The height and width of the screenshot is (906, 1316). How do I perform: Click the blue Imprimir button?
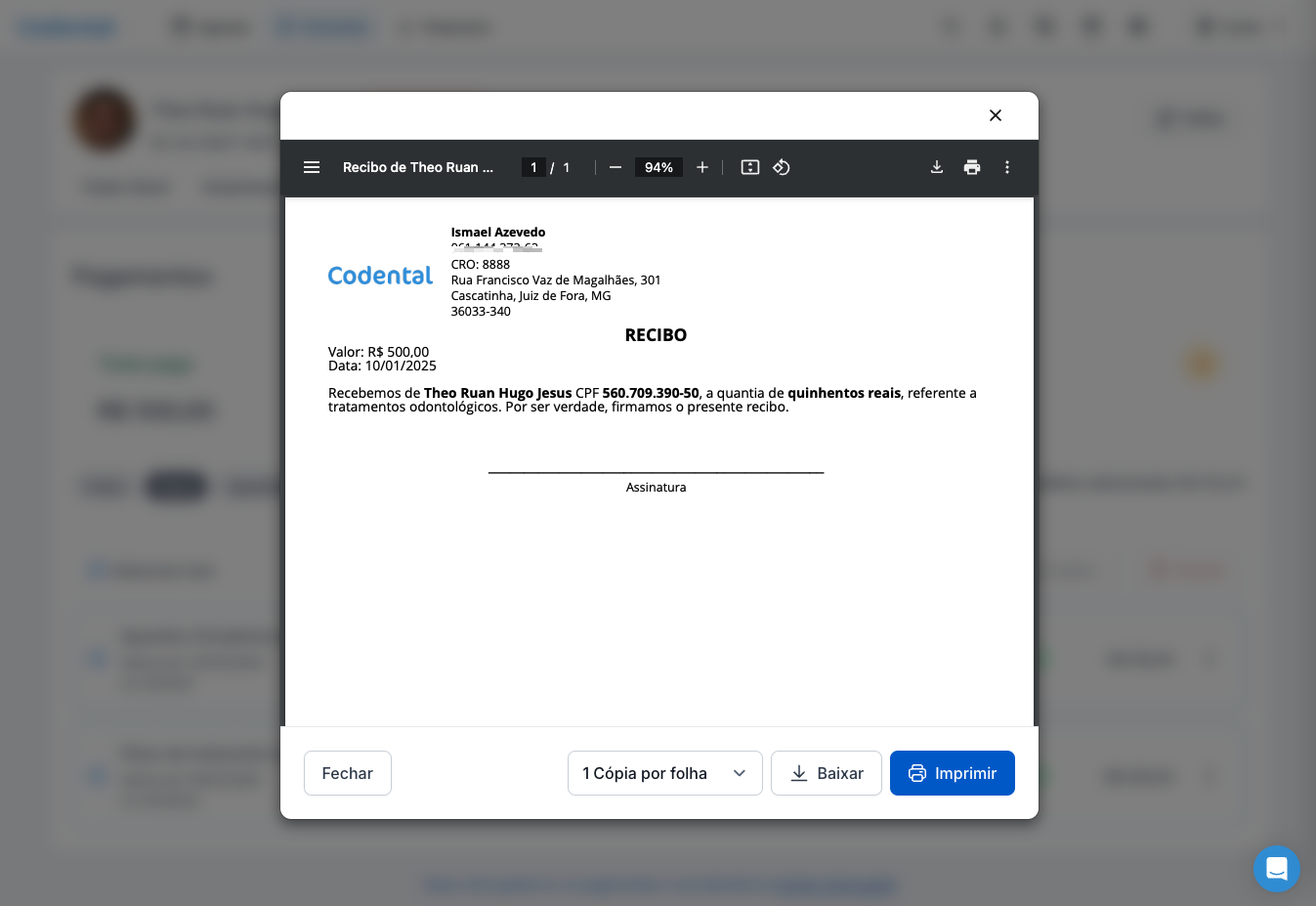[x=952, y=773]
